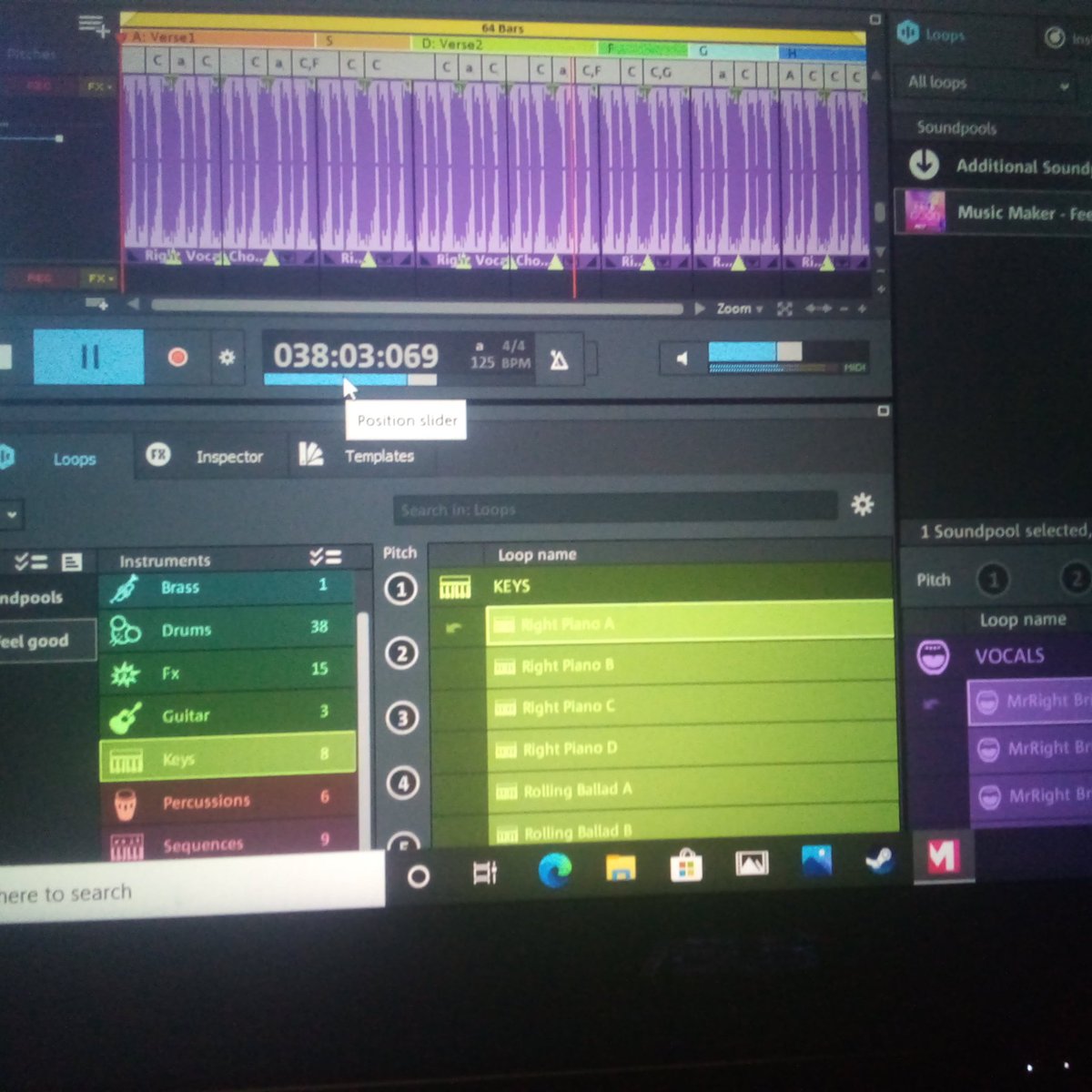The width and height of the screenshot is (1092, 1092).
Task: Arm REC on the upper track
Action: tap(38, 86)
